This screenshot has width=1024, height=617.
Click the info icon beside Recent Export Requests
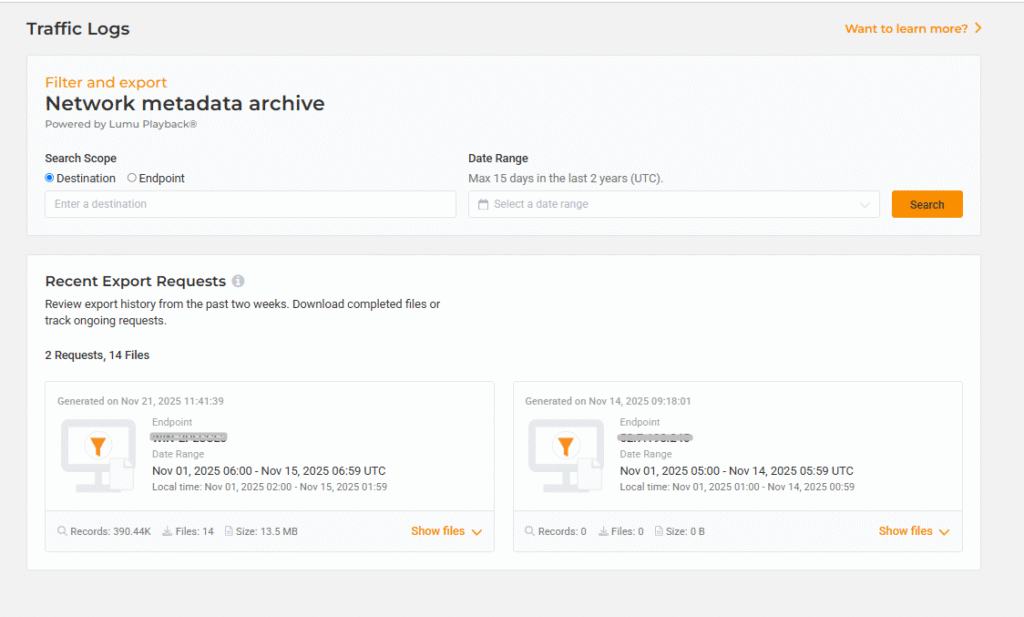(238, 281)
